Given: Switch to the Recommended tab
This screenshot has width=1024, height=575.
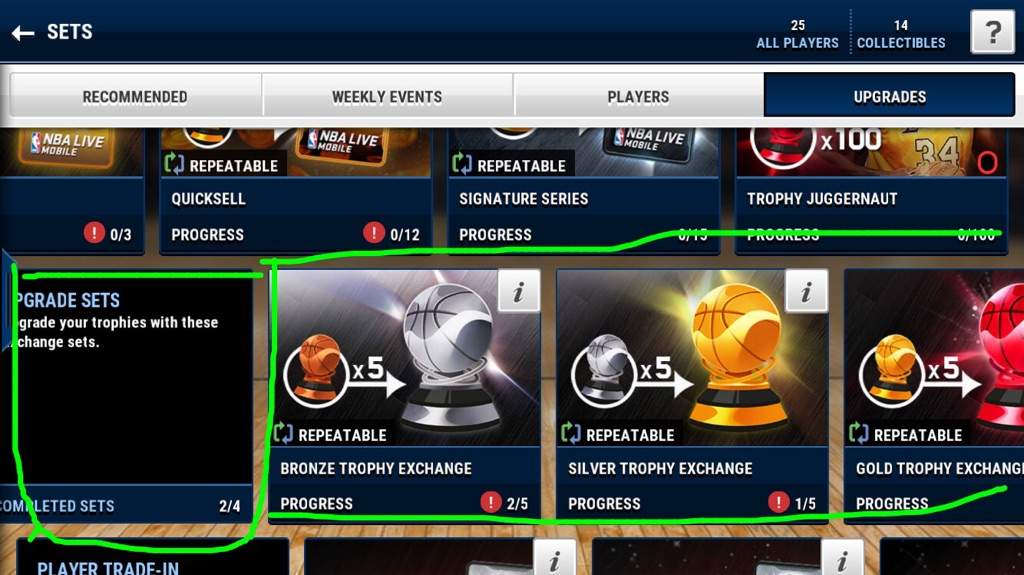Looking at the screenshot, I should (135, 97).
